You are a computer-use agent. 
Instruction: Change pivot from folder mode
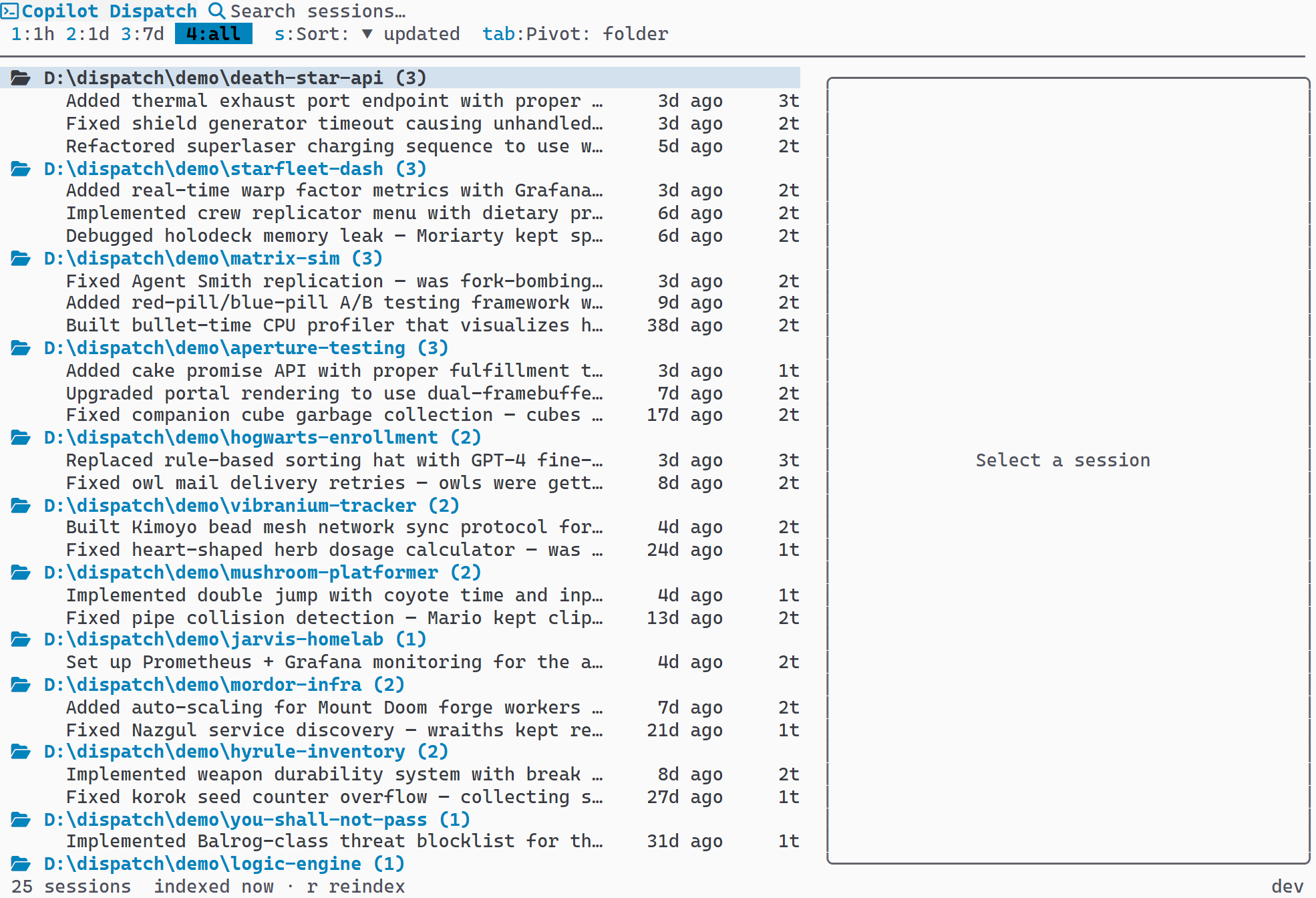[x=575, y=34]
